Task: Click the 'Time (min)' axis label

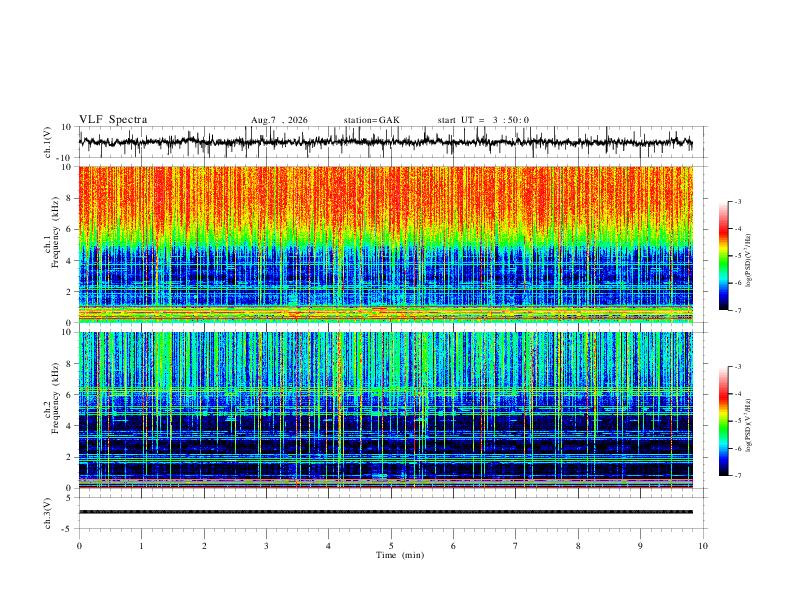Action: pyautogui.click(x=400, y=555)
